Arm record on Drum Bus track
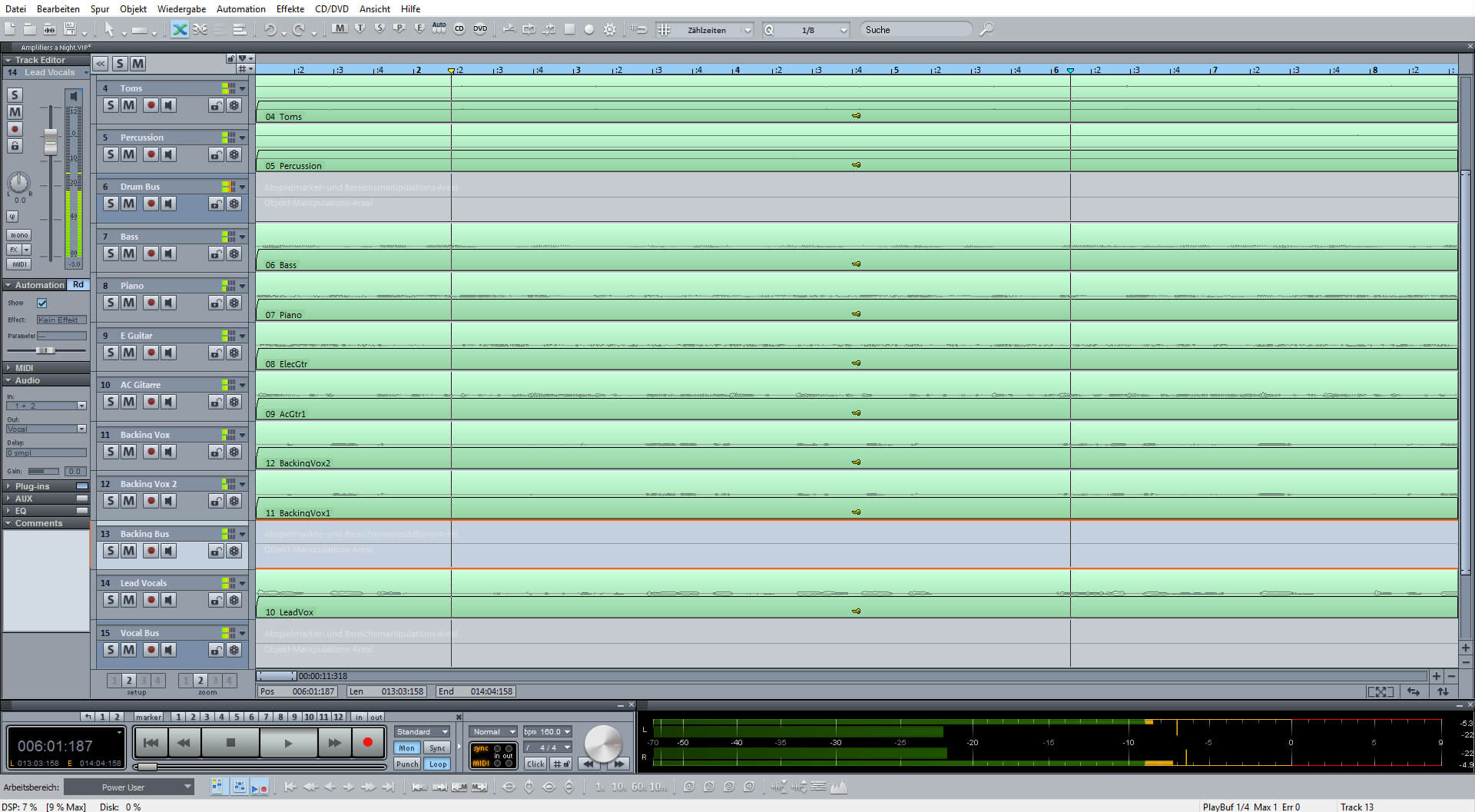Image resolution: width=1475 pixels, height=812 pixels. tap(151, 204)
